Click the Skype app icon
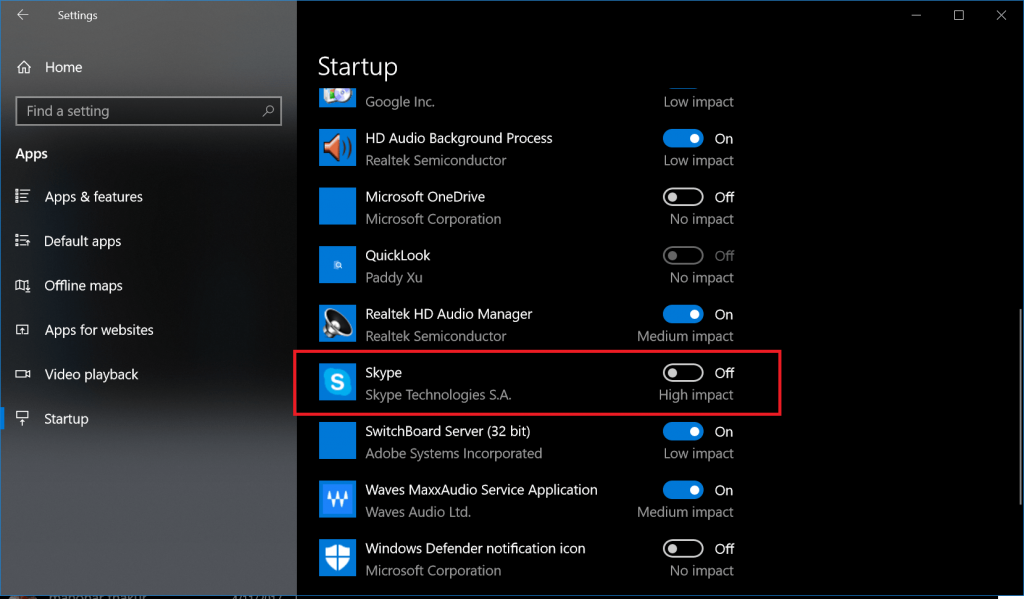1024x599 pixels. click(337, 382)
